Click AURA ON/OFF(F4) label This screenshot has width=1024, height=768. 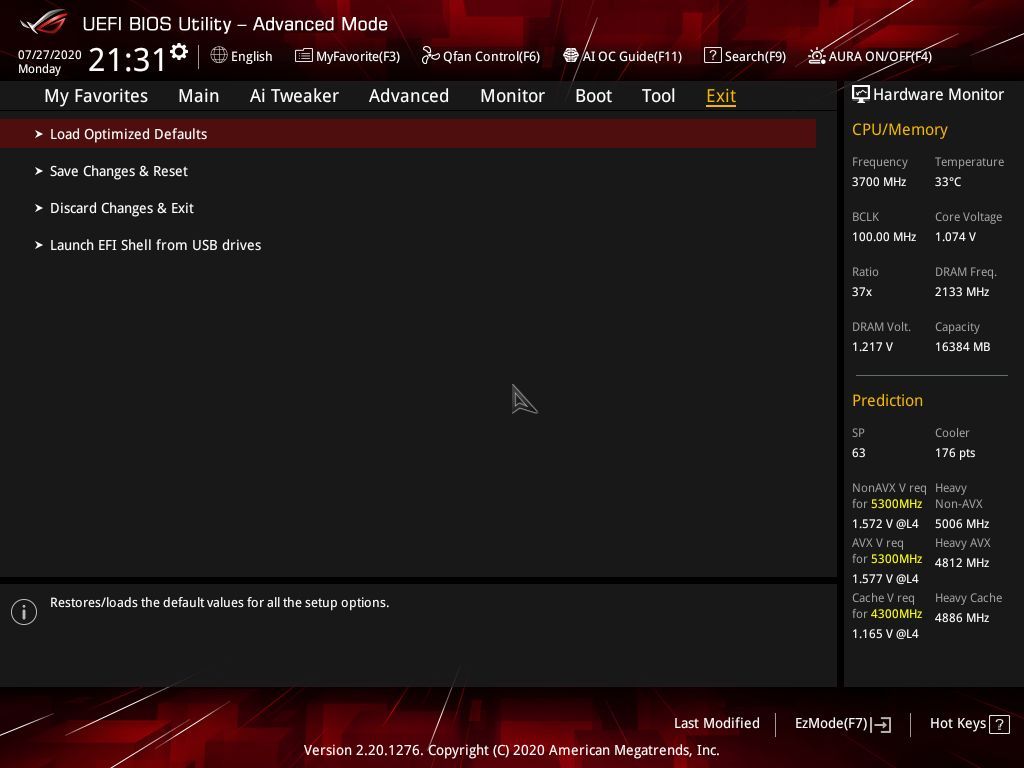click(880, 56)
